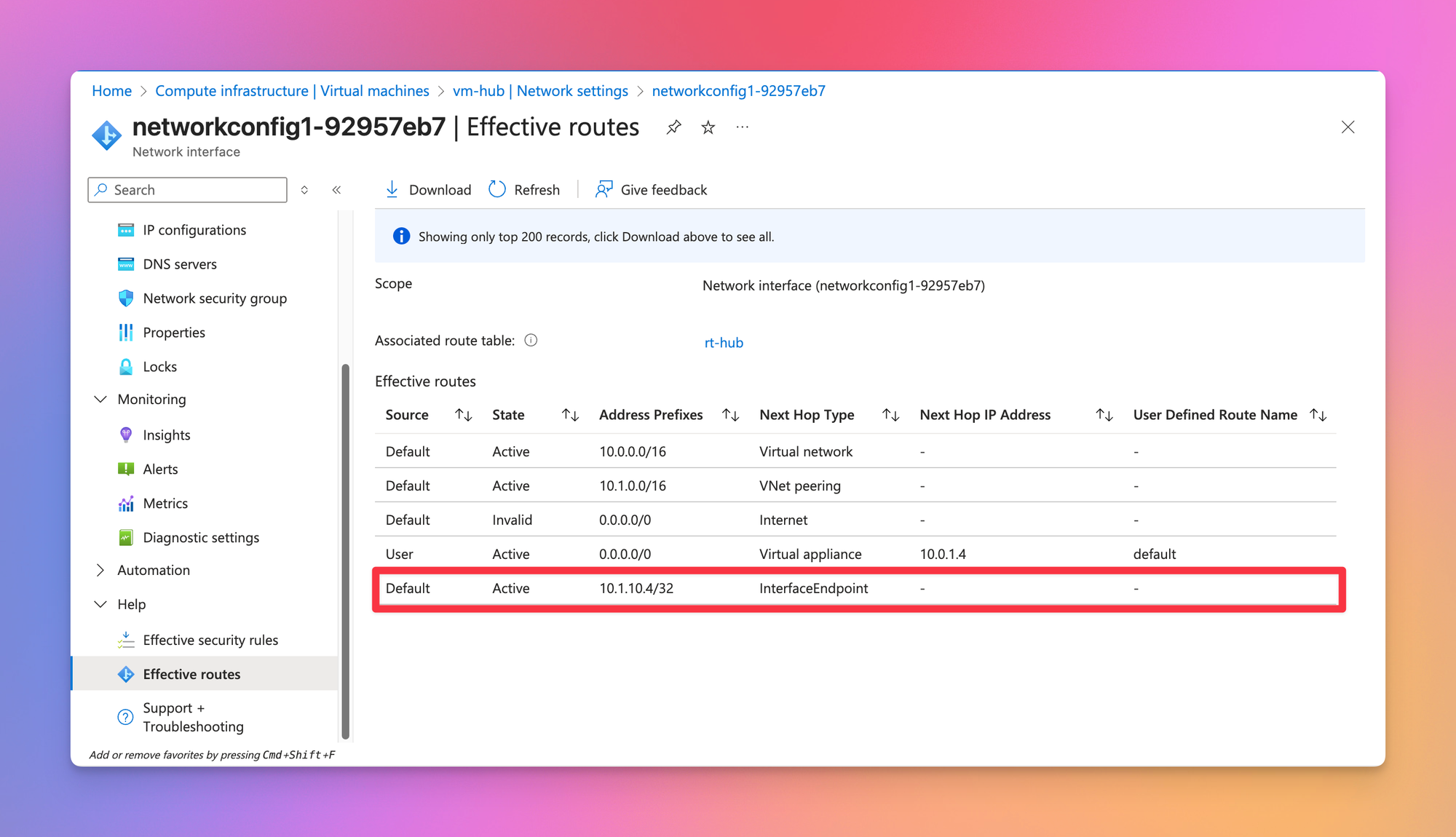The width and height of the screenshot is (1456, 837).
Task: Open Effective security rules menu item
Action: (210, 640)
